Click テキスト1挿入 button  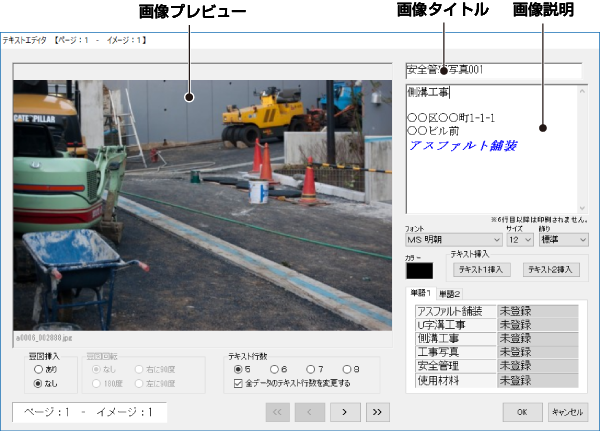pyautogui.click(x=481, y=269)
